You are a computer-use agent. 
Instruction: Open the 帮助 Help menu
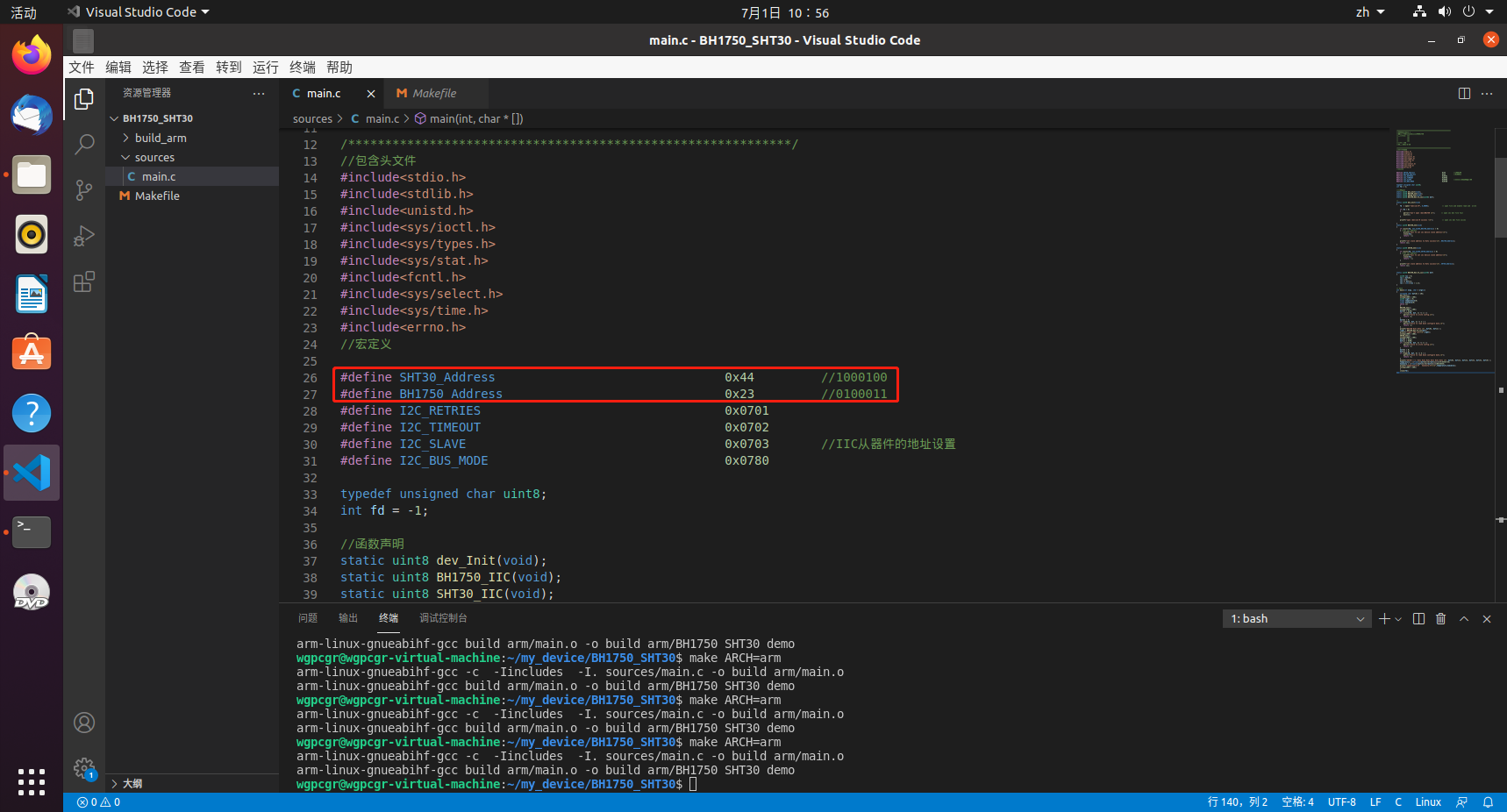pyautogui.click(x=339, y=68)
